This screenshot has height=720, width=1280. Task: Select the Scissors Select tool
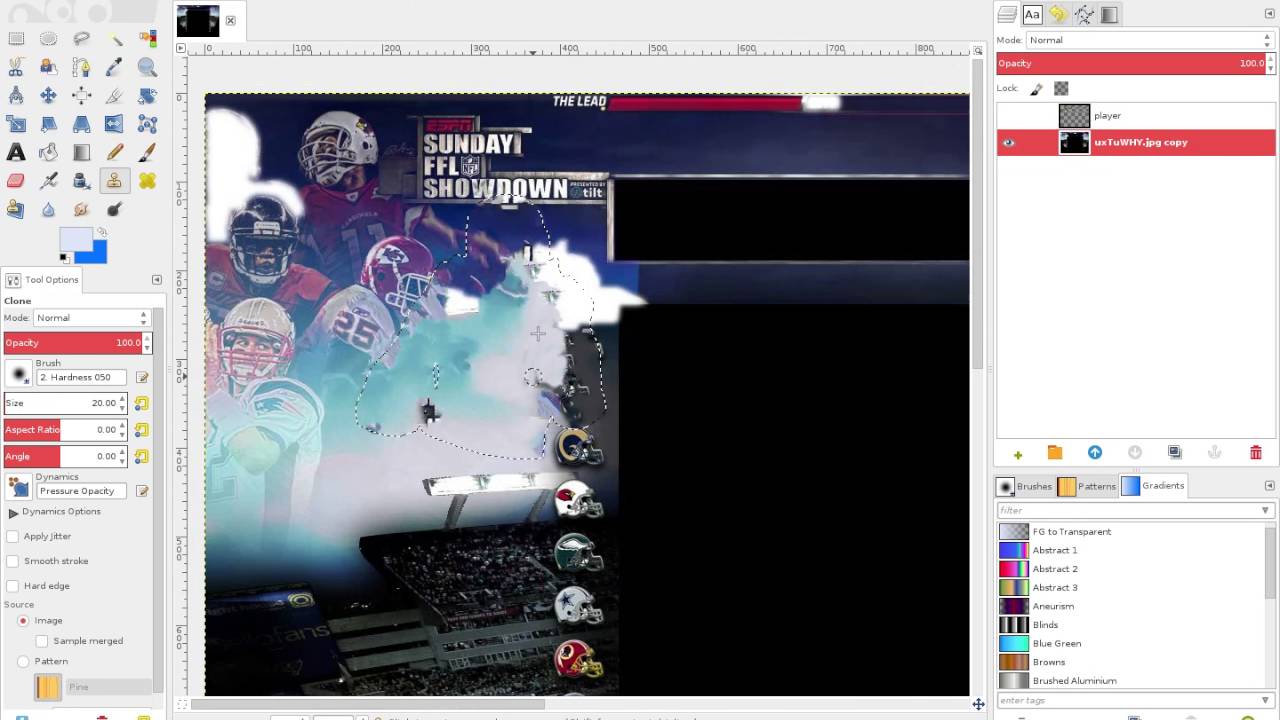(16, 68)
